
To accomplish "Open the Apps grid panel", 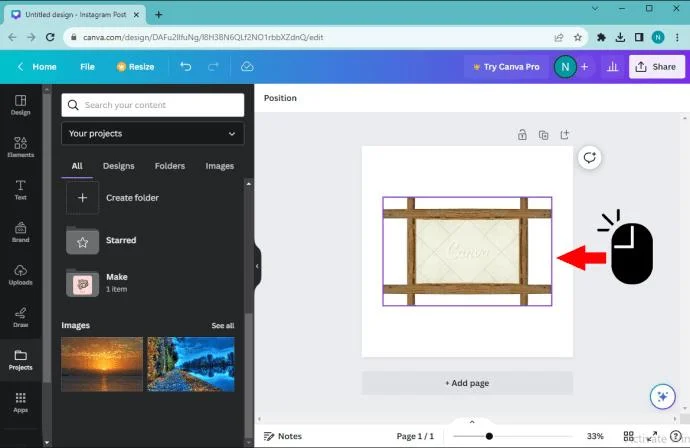I will (x=20, y=402).
